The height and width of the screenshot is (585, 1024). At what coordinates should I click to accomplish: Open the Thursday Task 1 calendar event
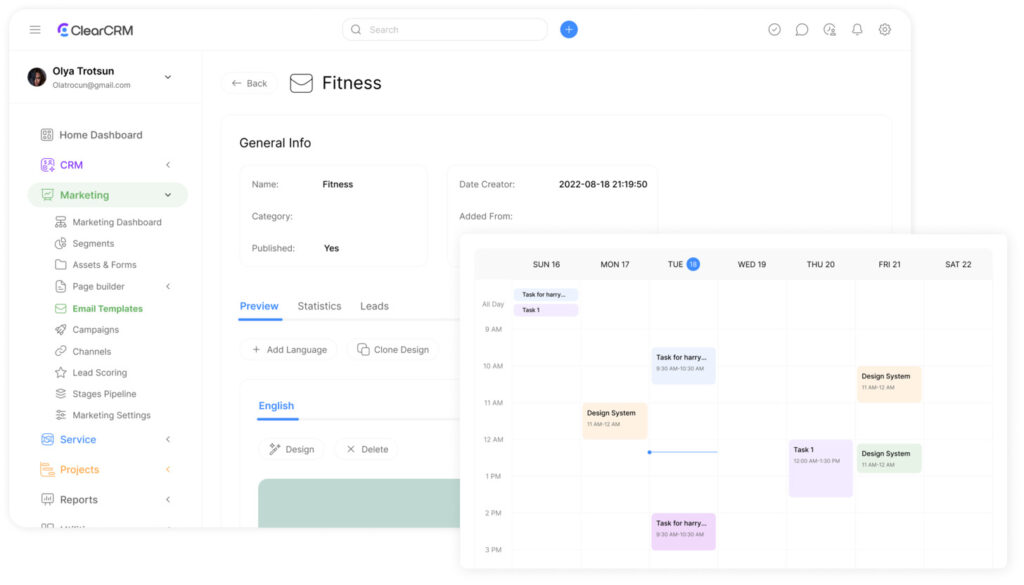point(820,468)
